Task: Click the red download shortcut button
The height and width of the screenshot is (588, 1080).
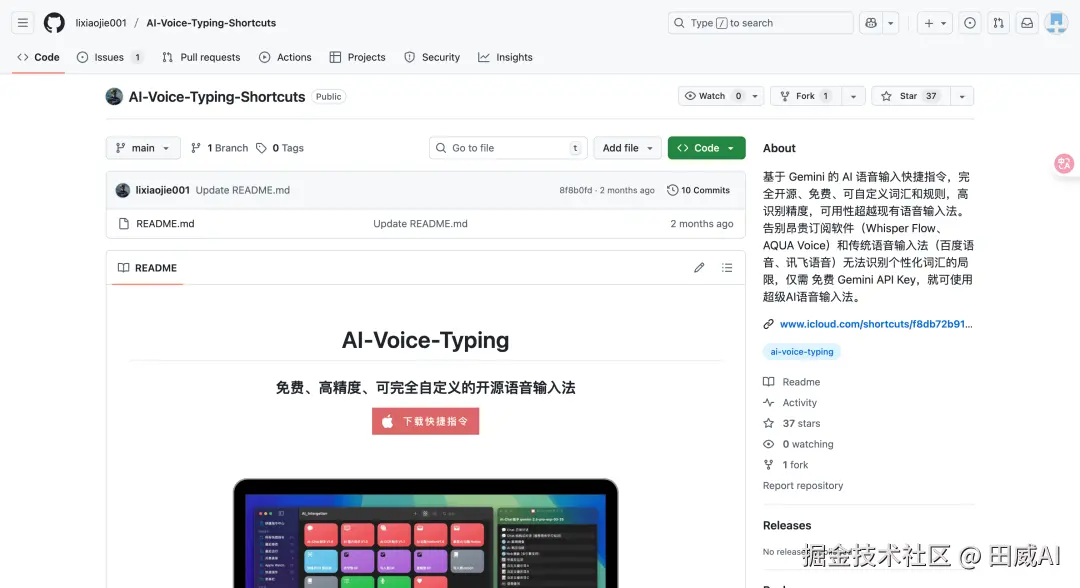Action: tap(426, 421)
